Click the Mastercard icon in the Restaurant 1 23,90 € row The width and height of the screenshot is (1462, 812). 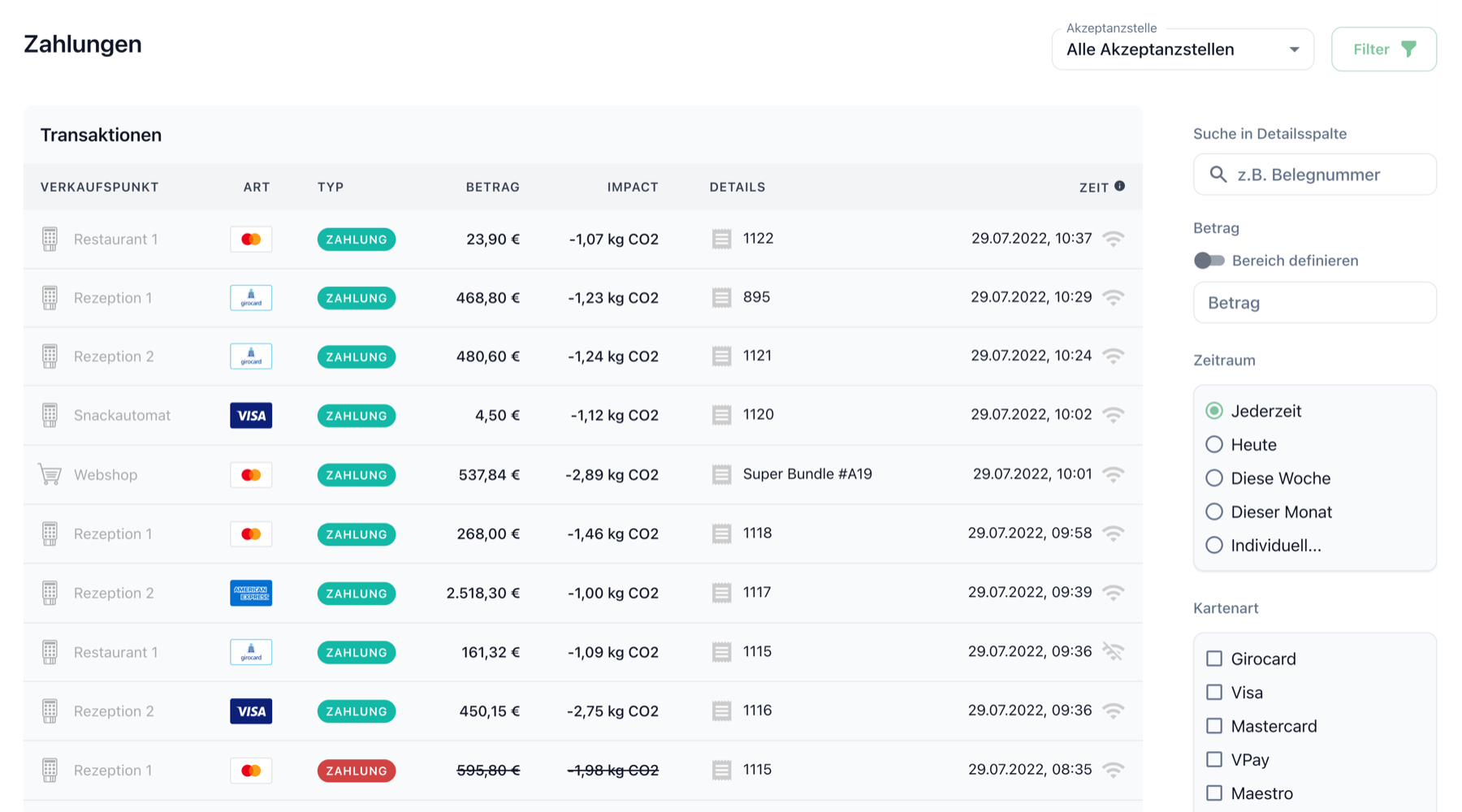pyautogui.click(x=251, y=240)
